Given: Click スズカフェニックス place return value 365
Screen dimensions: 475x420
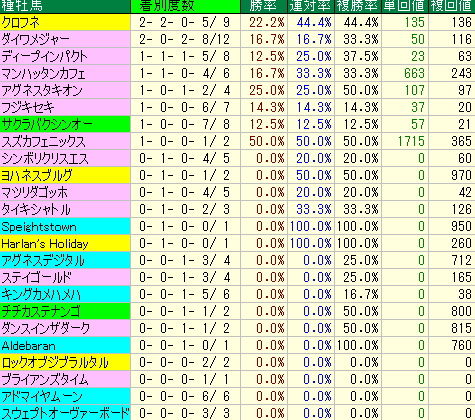Looking at the screenshot, I should click(x=462, y=141).
